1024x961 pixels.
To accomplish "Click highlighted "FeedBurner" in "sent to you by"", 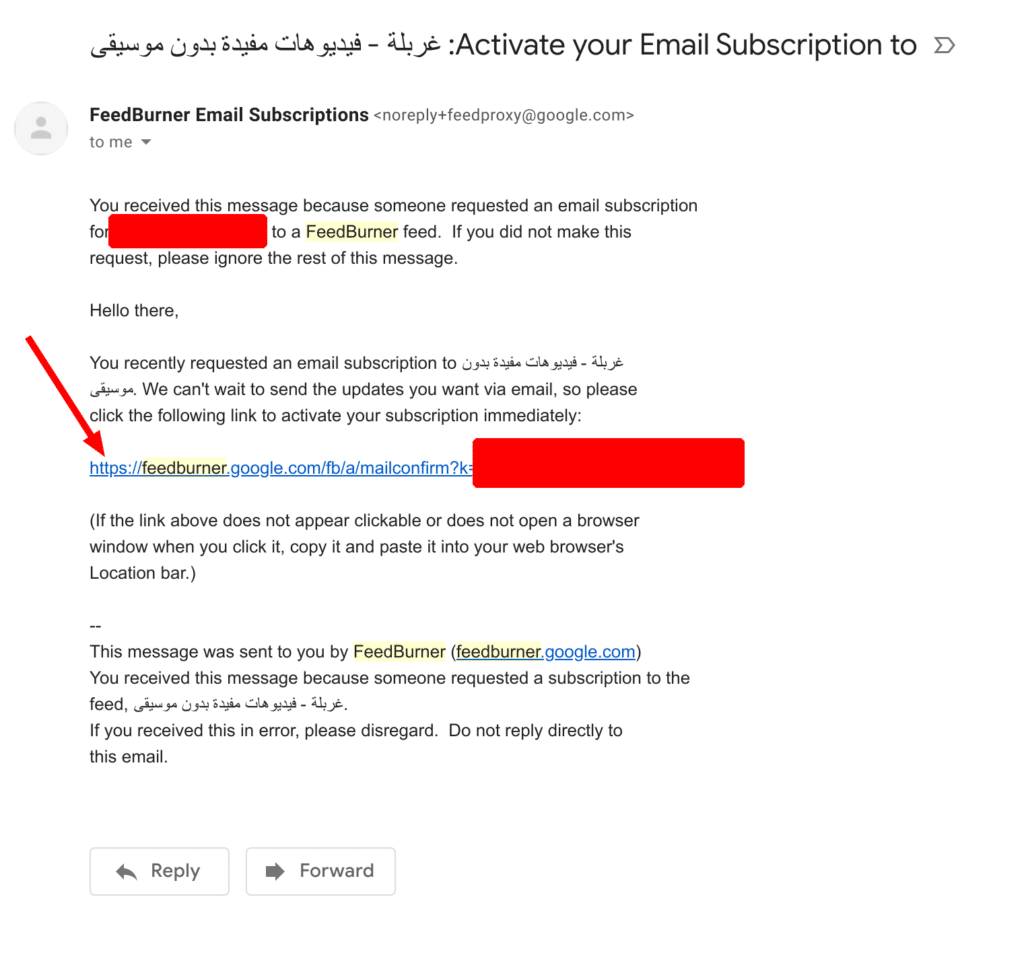I will (399, 652).
